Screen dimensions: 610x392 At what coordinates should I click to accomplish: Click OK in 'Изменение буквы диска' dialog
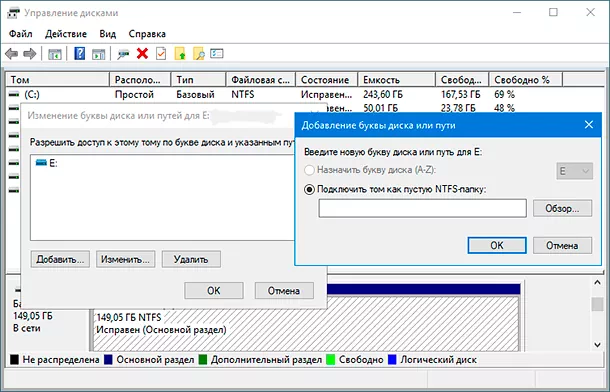(x=214, y=290)
